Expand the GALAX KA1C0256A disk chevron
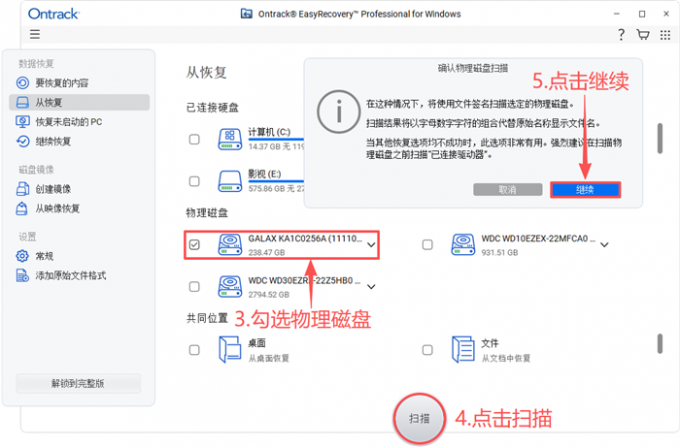The height and width of the screenshot is (447, 680). pyautogui.click(x=371, y=245)
